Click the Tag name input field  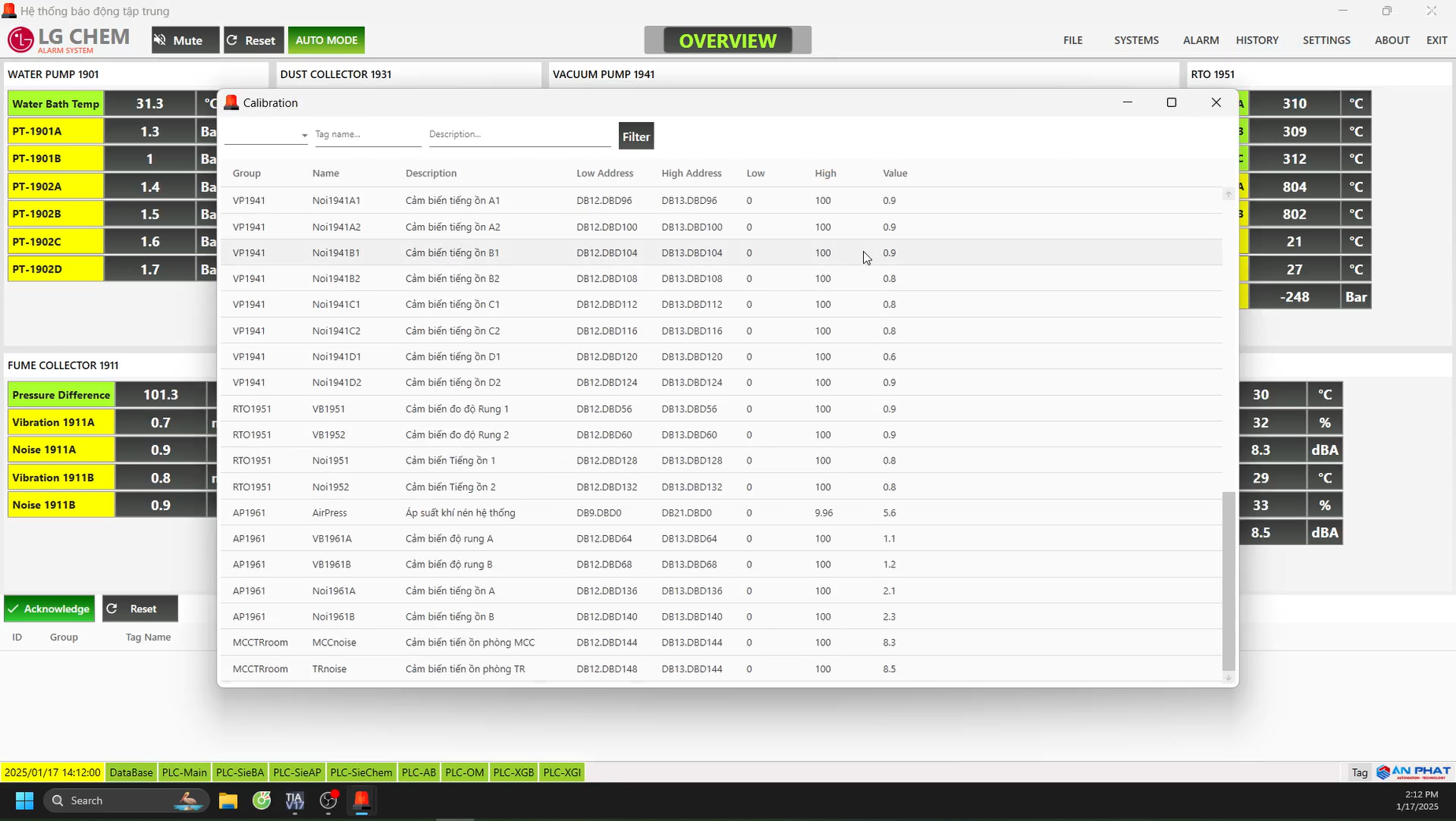[x=367, y=135]
